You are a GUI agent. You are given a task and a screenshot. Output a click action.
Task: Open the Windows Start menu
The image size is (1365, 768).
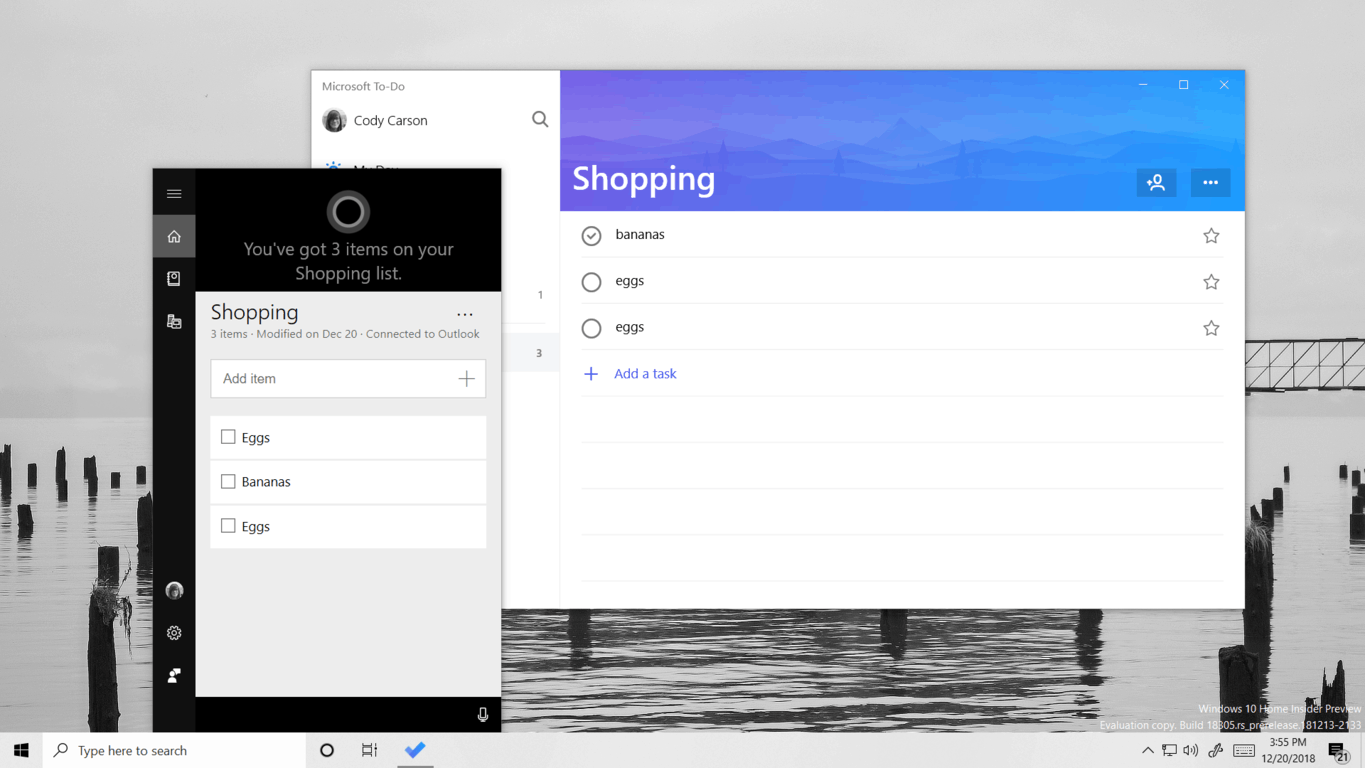tap(21, 750)
